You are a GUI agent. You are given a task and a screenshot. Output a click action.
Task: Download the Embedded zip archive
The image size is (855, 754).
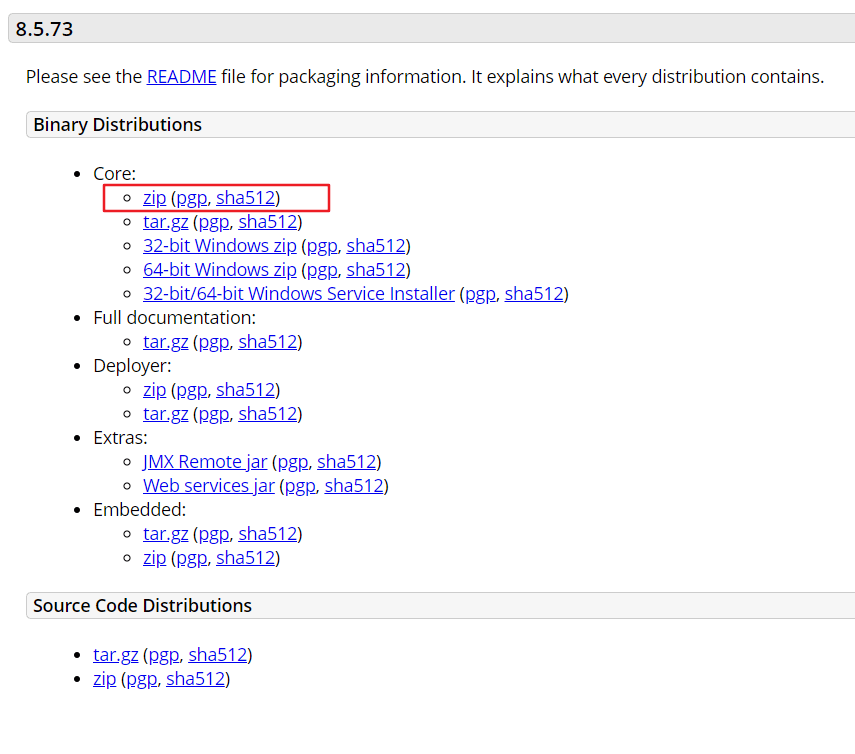click(154, 558)
